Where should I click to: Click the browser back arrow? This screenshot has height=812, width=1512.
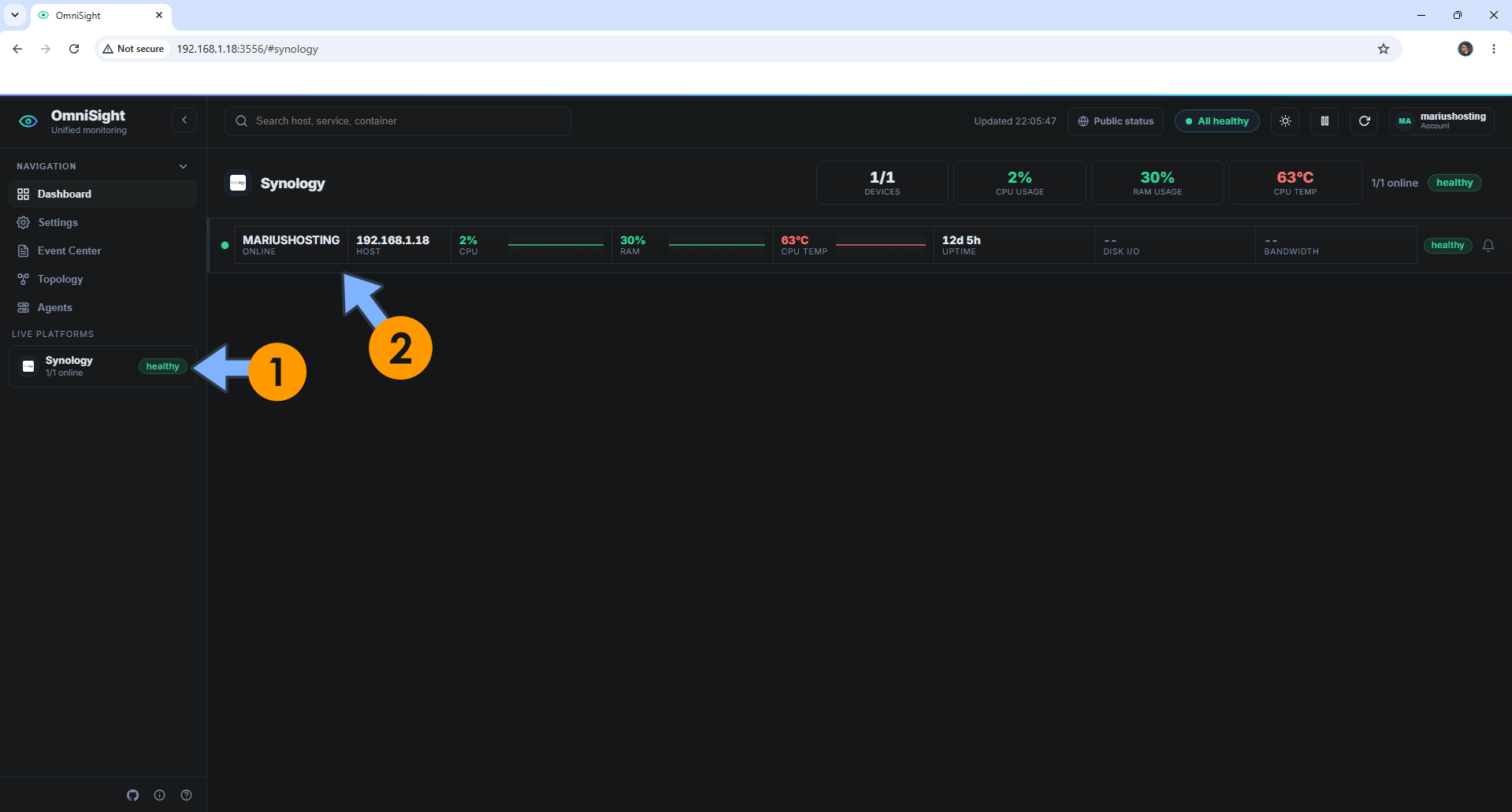17,49
